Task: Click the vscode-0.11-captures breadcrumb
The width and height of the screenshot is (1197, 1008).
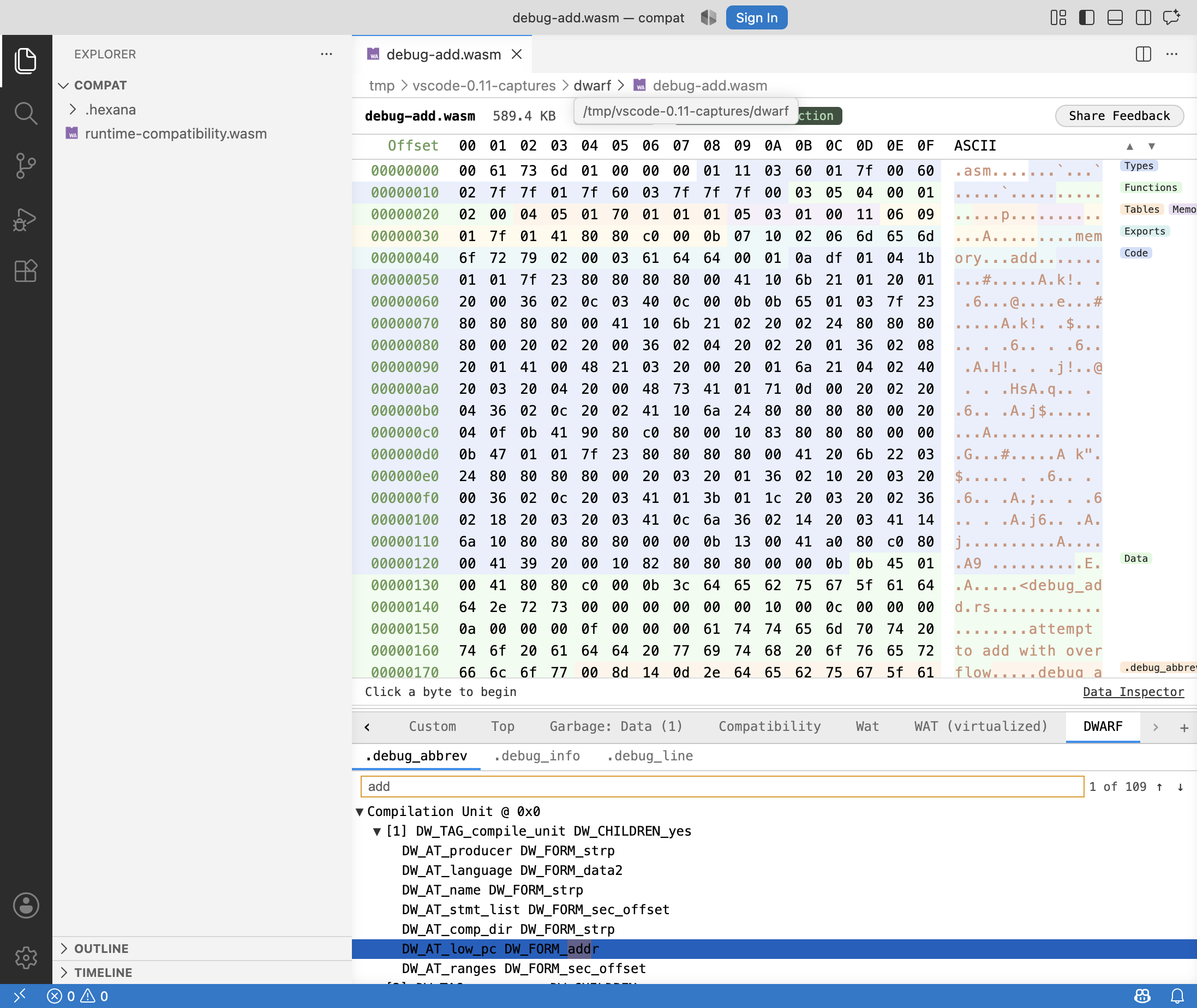Action: [x=483, y=86]
